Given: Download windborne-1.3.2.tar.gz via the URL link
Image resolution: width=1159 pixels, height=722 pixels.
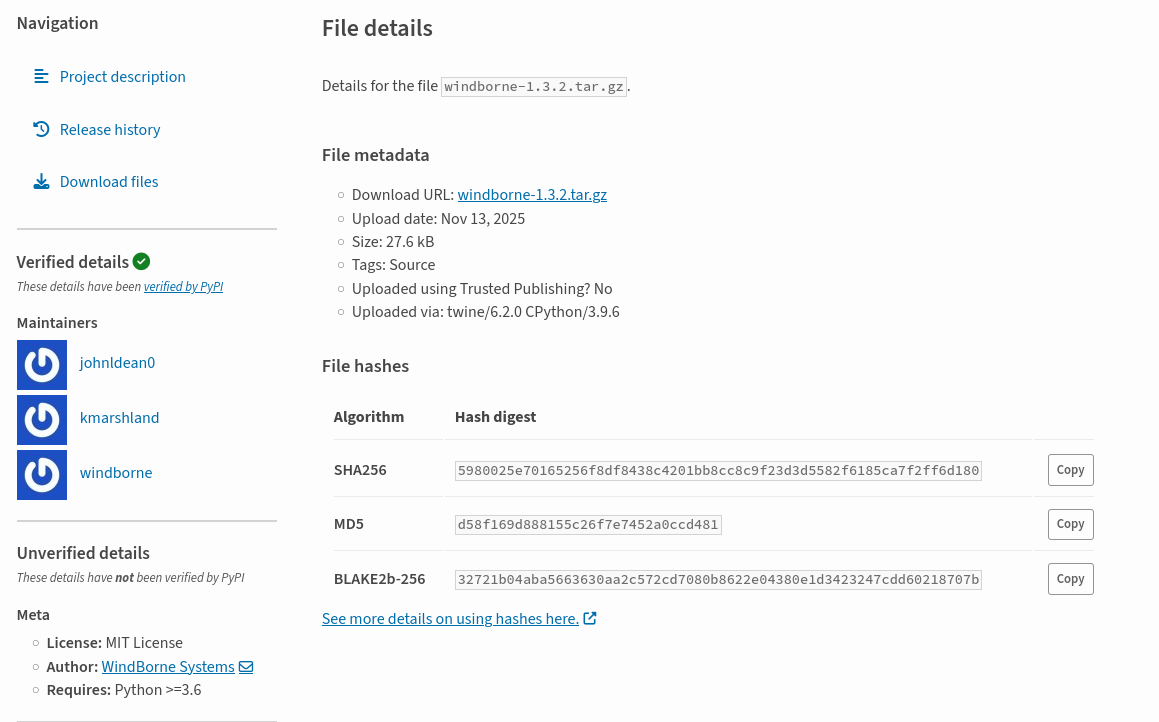Looking at the screenshot, I should coord(532,195).
